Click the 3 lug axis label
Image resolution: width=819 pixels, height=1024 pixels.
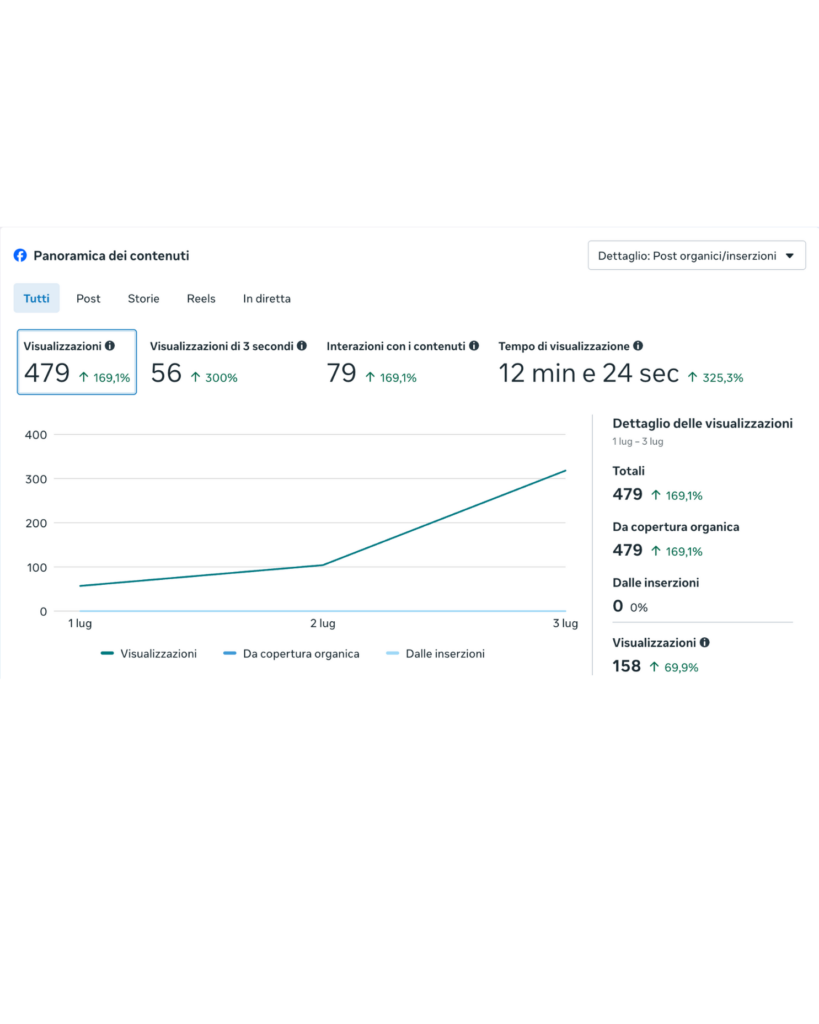pyautogui.click(x=566, y=623)
